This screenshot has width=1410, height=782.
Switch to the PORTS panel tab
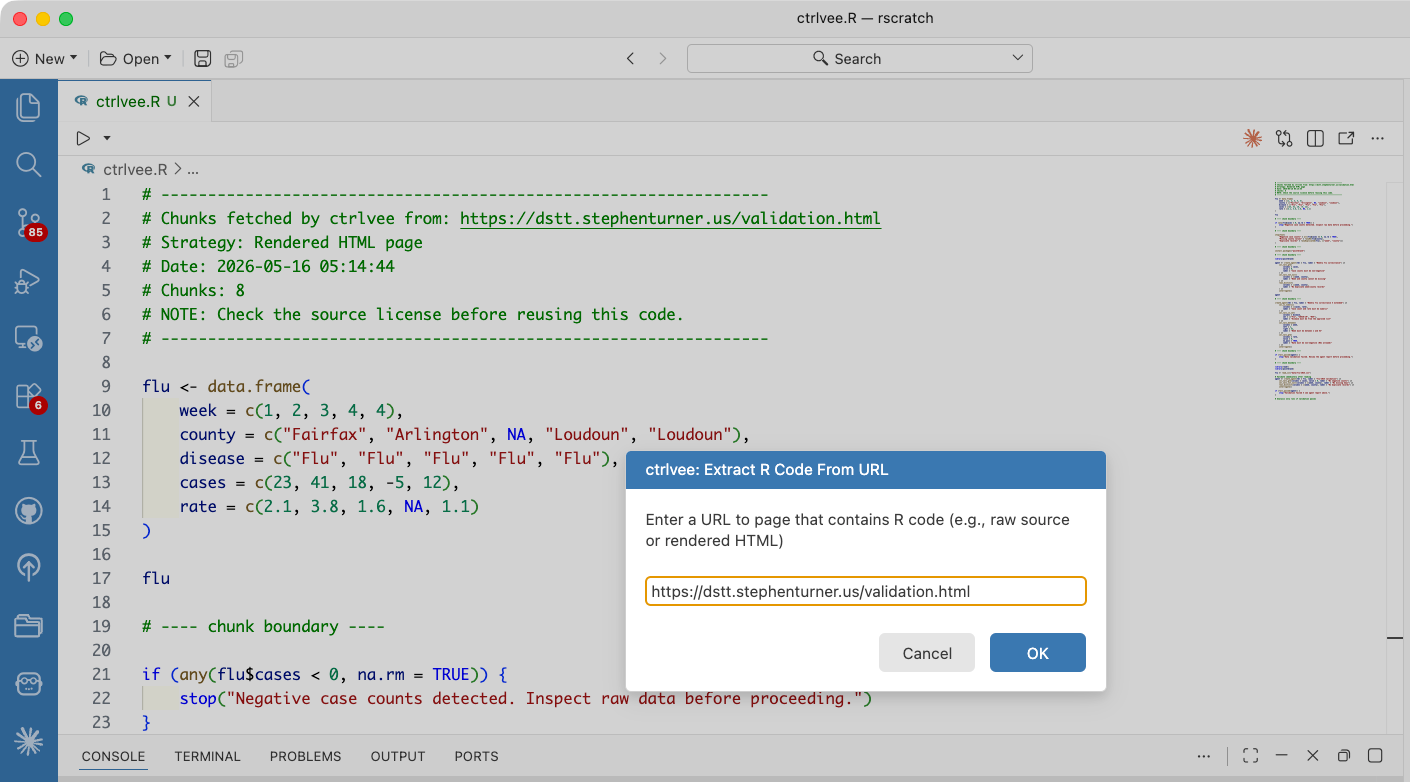[x=476, y=756]
